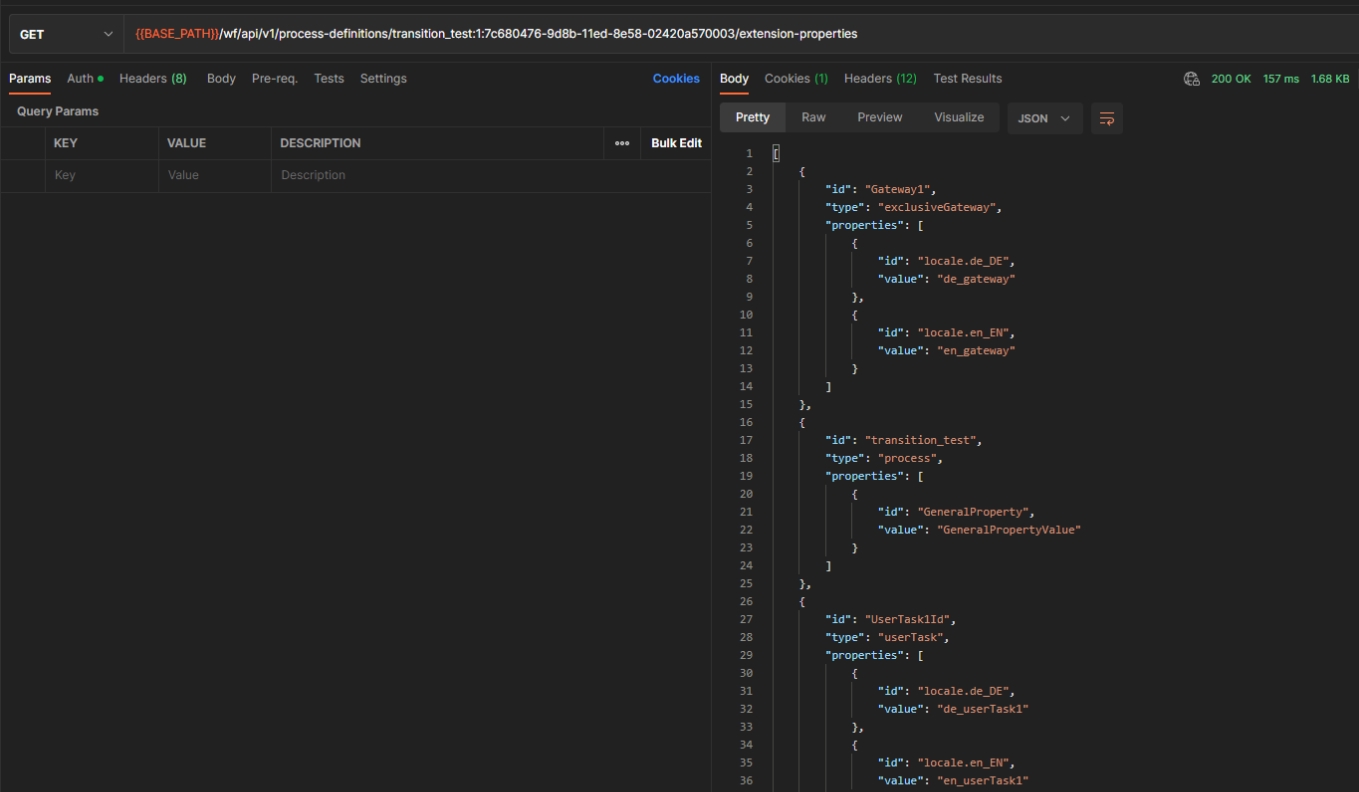The height and width of the screenshot is (792, 1359).
Task: Open the GET method dropdown
Action: coord(66,34)
